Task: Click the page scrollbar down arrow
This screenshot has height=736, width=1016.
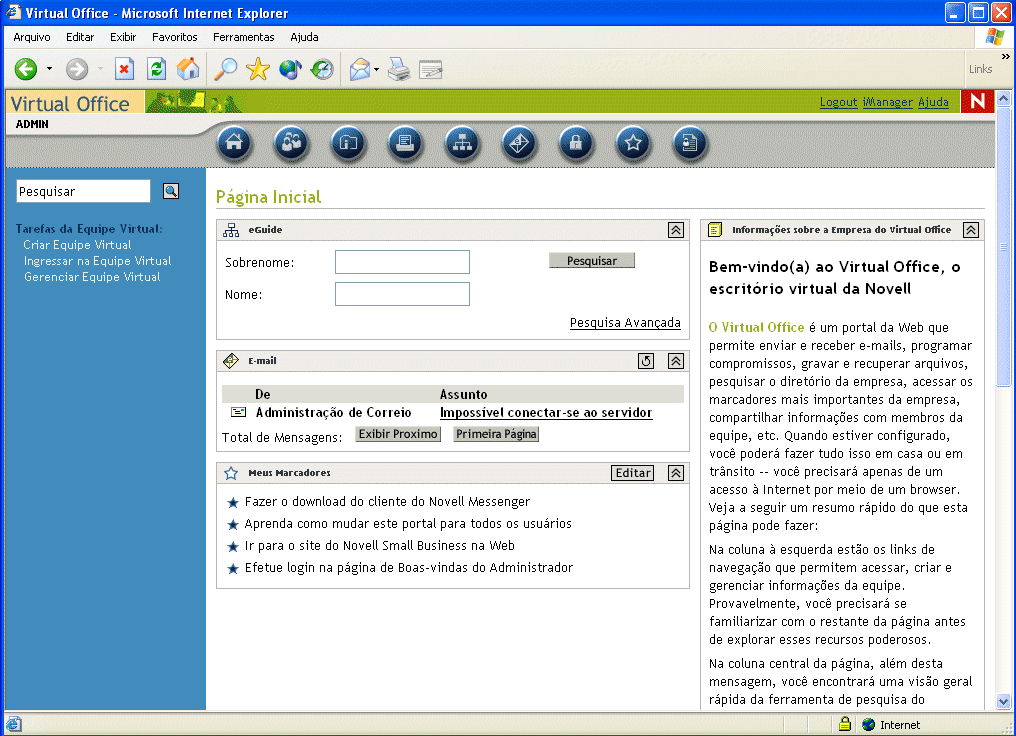Action: [1004, 702]
